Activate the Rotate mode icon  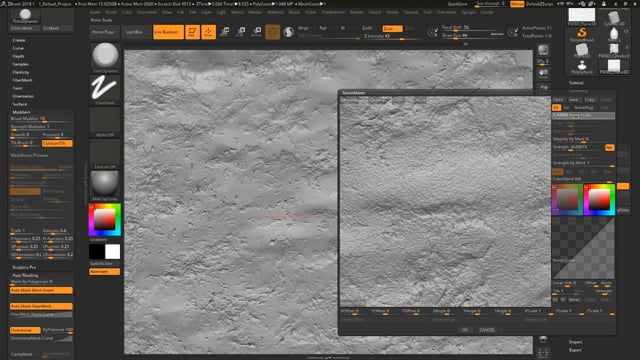coord(257,32)
